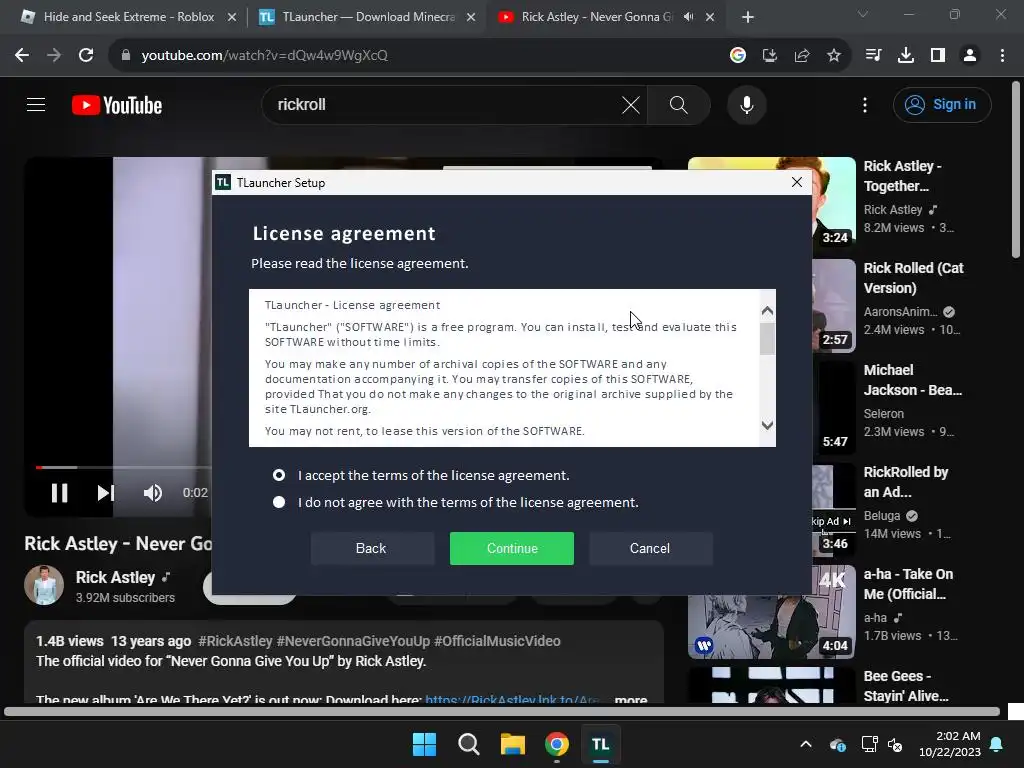
Task: Show hidden system tray icons
Action: pos(806,744)
